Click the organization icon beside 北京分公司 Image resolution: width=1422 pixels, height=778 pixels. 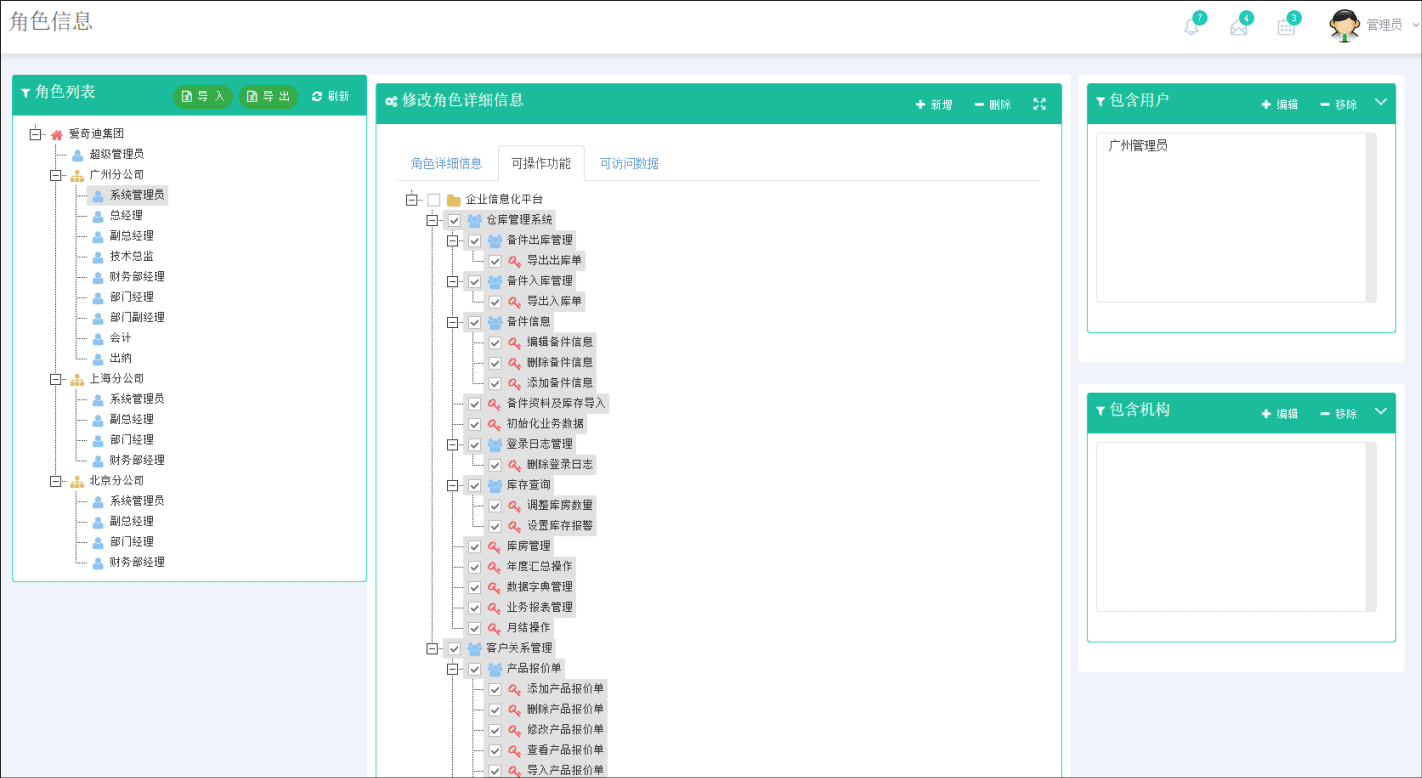click(77, 481)
